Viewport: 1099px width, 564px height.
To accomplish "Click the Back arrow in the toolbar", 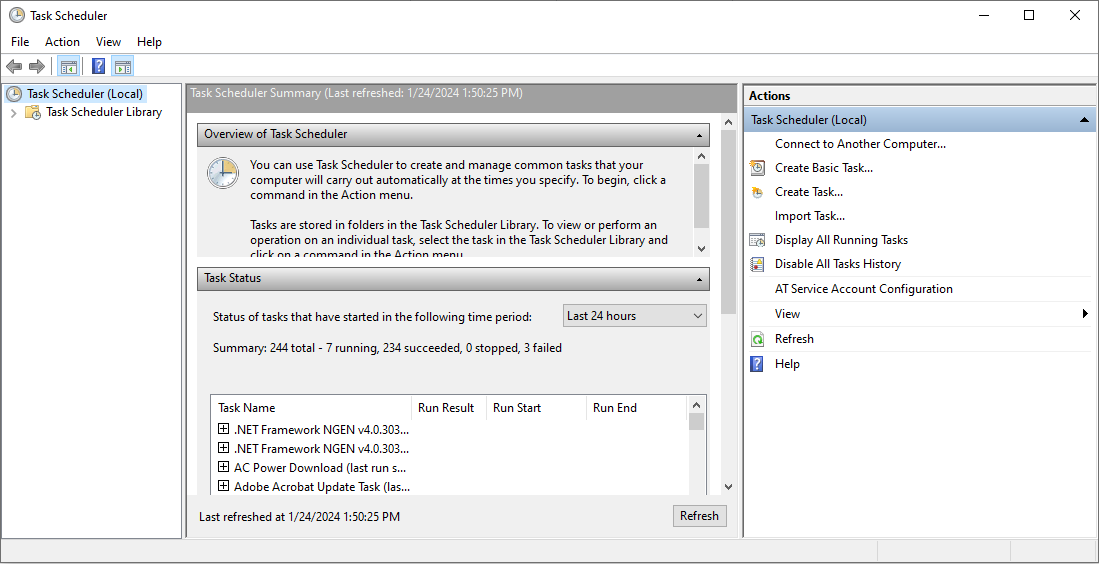I will (x=14, y=67).
